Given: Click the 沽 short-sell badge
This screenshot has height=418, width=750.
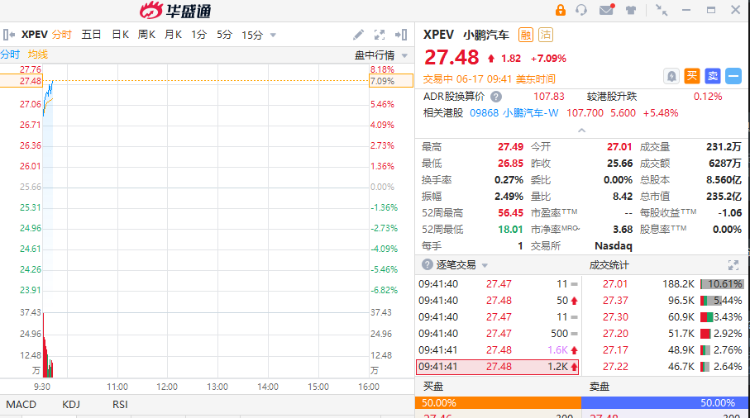Looking at the screenshot, I should pyautogui.click(x=545, y=35).
